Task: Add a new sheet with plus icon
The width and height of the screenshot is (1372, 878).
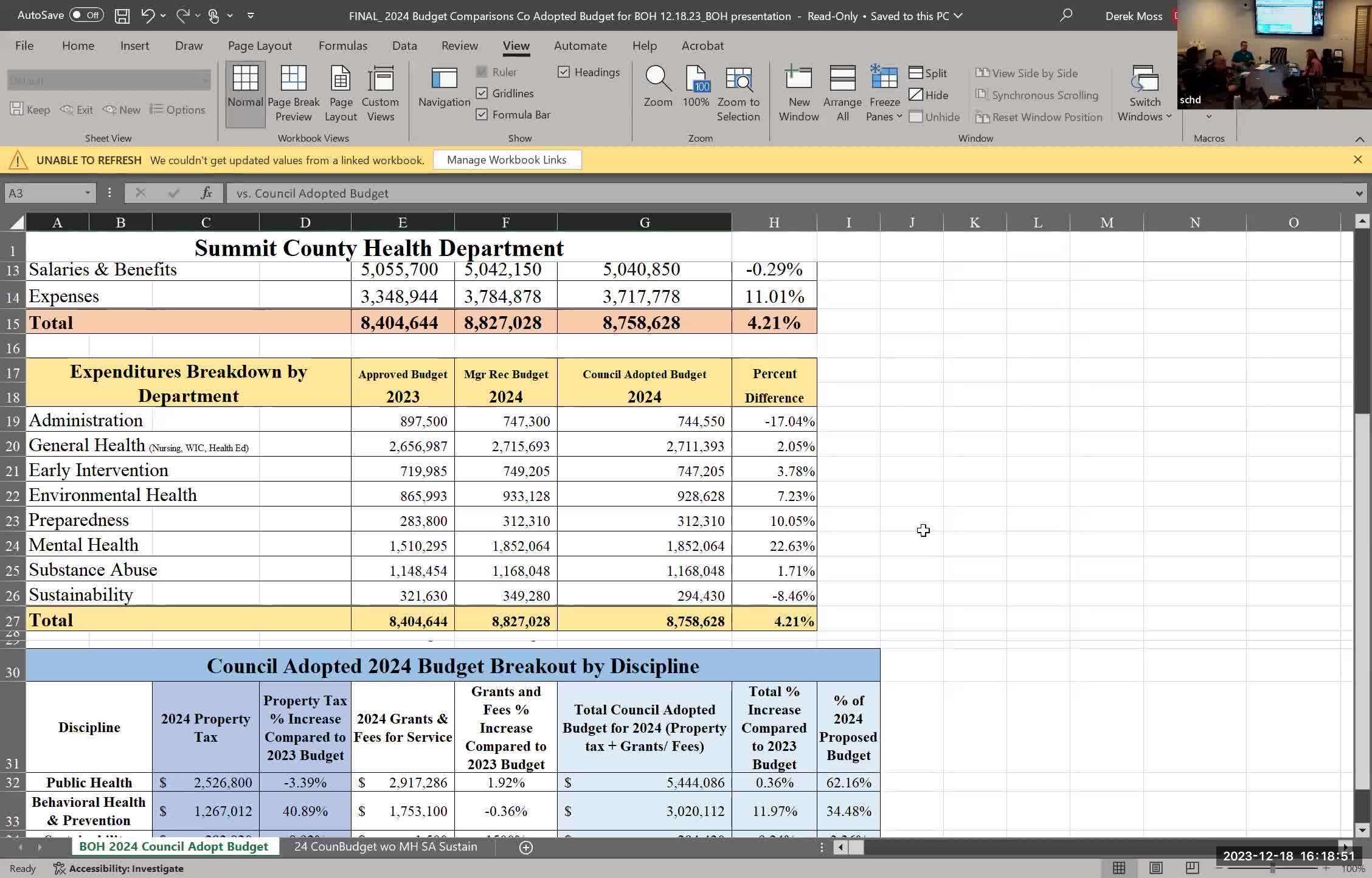Action: coord(526,847)
